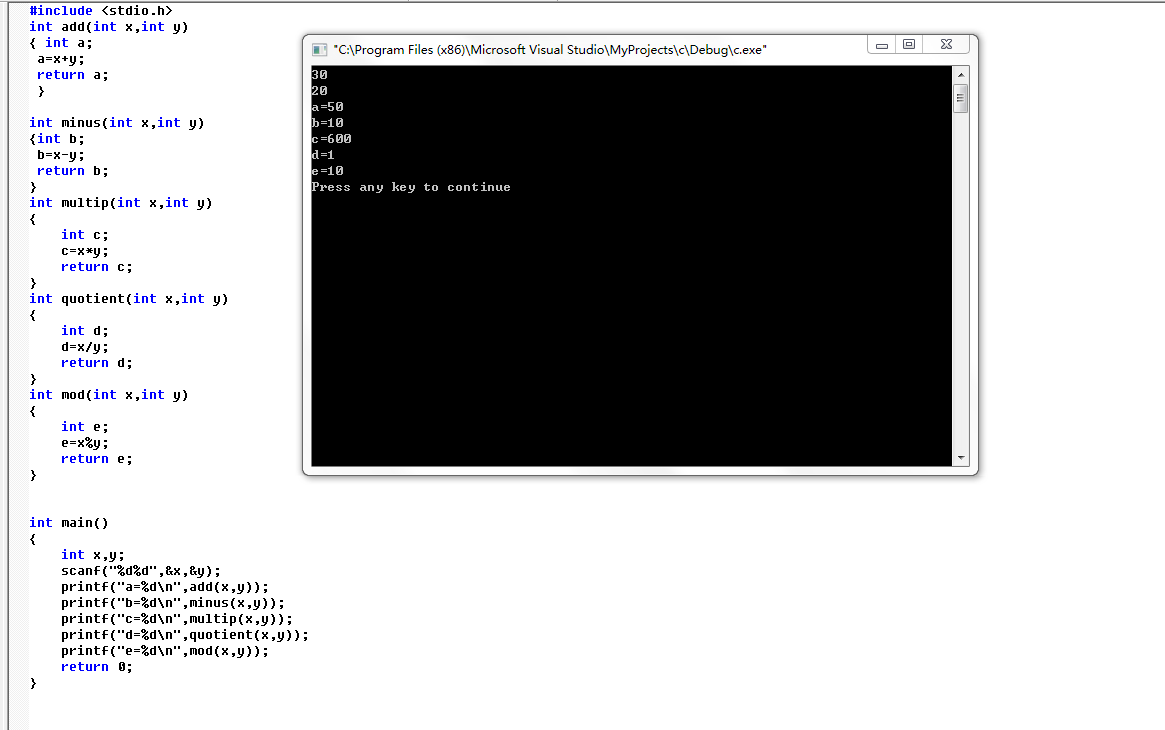Image resolution: width=1165 pixels, height=730 pixels.
Task: Click the console scrollbar up arrow
Action: pyautogui.click(x=961, y=74)
